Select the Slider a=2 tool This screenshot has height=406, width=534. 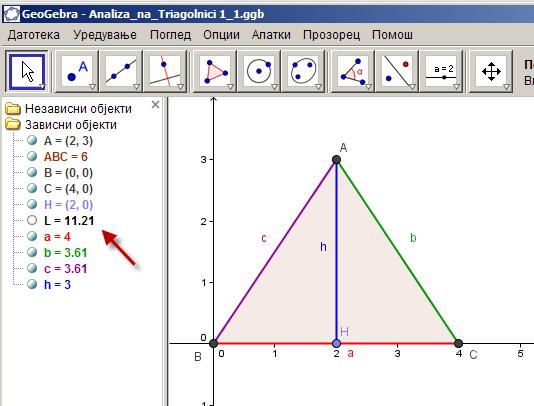tap(441, 71)
